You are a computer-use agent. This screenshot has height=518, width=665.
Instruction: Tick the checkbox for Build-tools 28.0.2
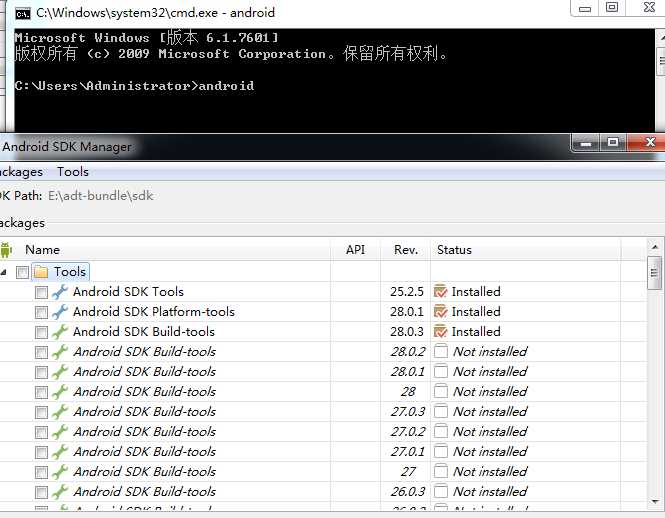pyautogui.click(x=41, y=352)
